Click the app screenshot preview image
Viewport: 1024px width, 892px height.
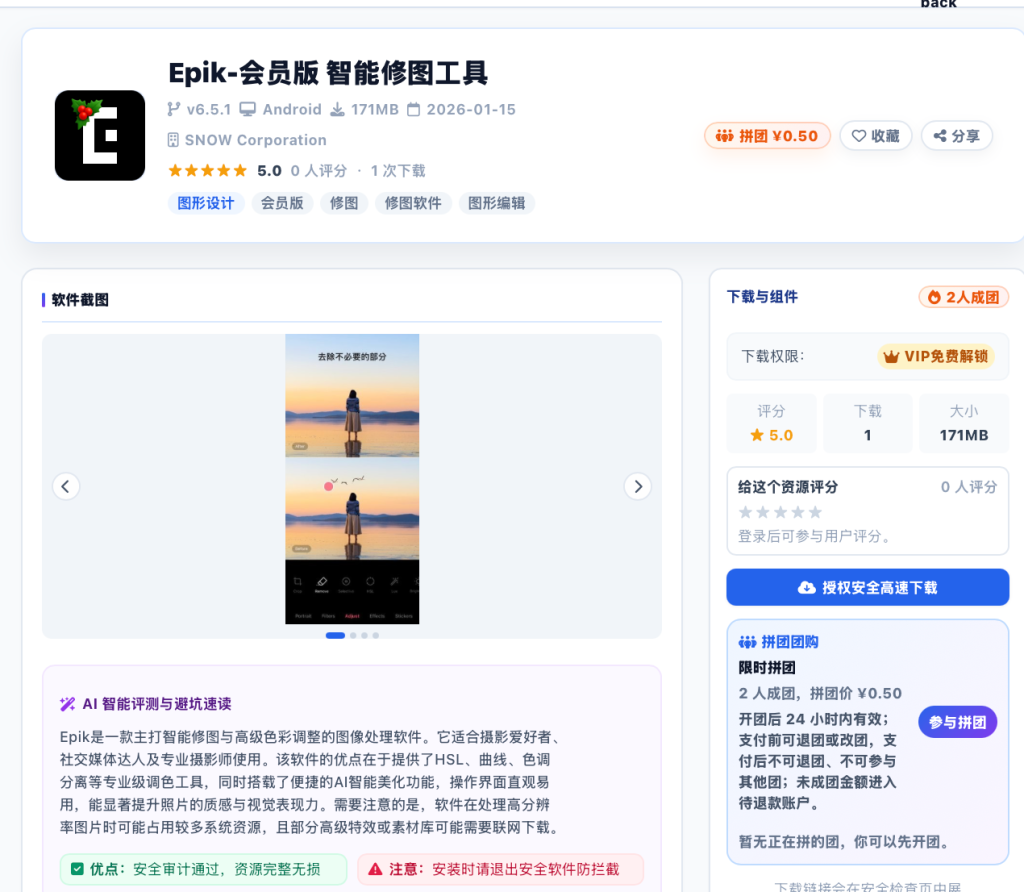[352, 479]
